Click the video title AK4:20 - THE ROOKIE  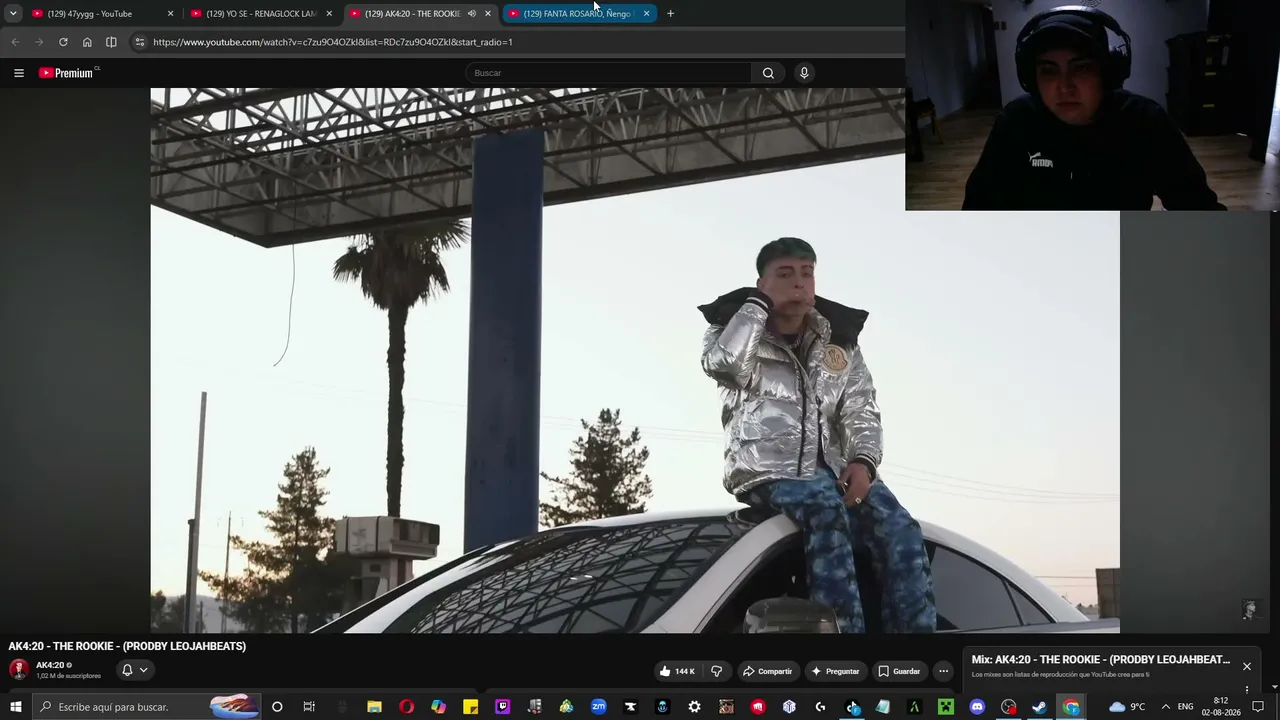[x=127, y=646]
